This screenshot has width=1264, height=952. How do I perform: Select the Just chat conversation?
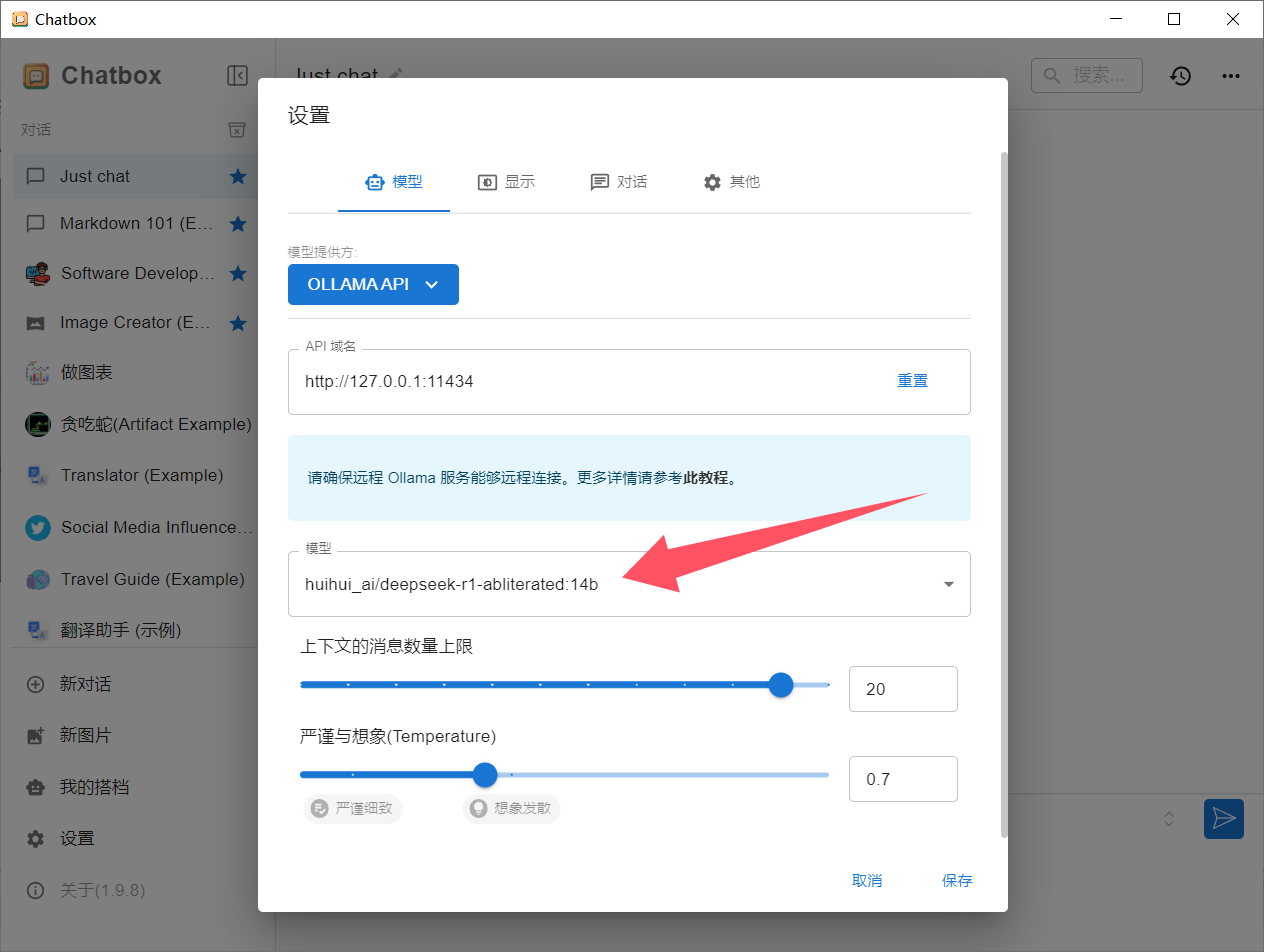tap(138, 176)
